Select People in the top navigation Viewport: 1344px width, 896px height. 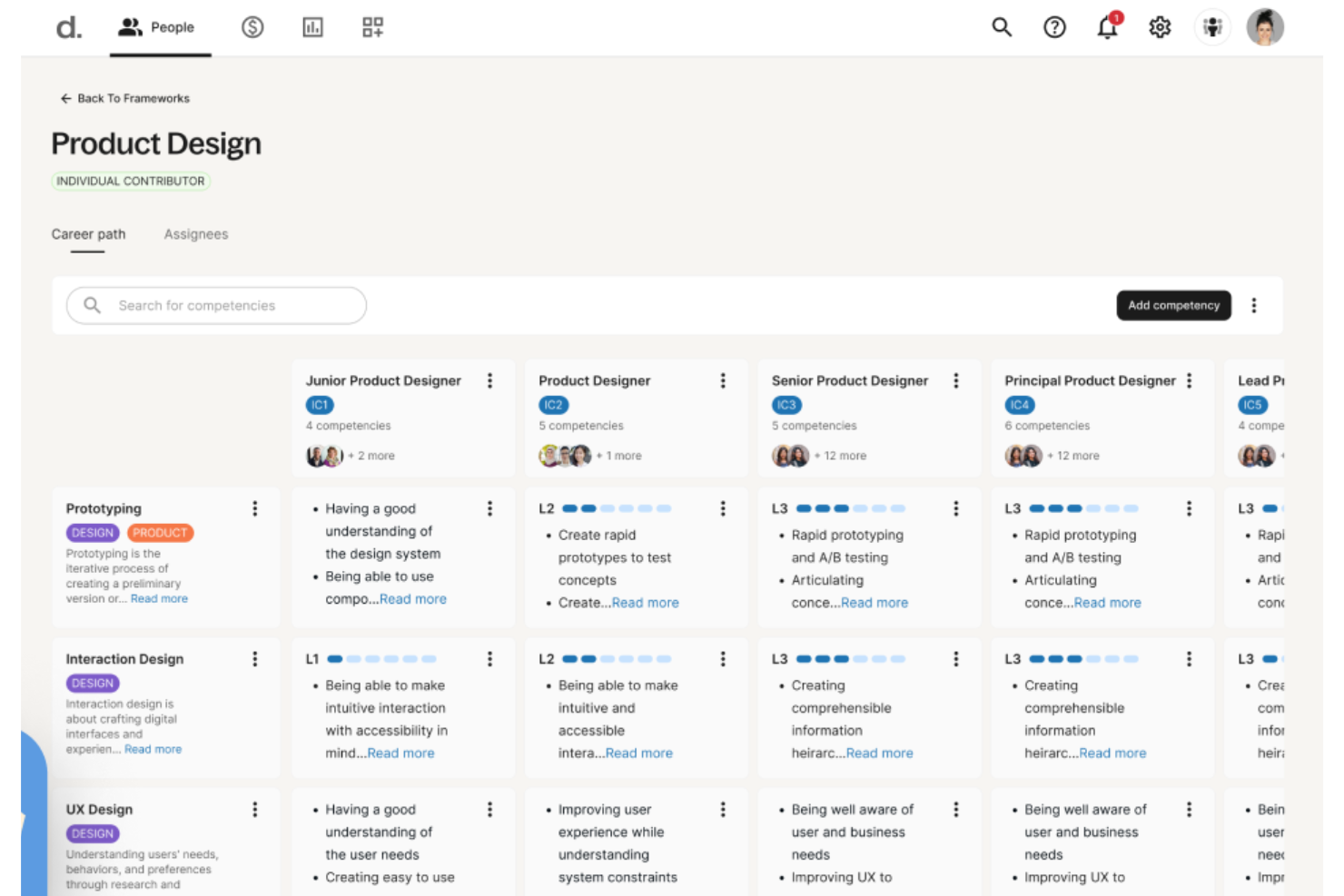pos(161,27)
